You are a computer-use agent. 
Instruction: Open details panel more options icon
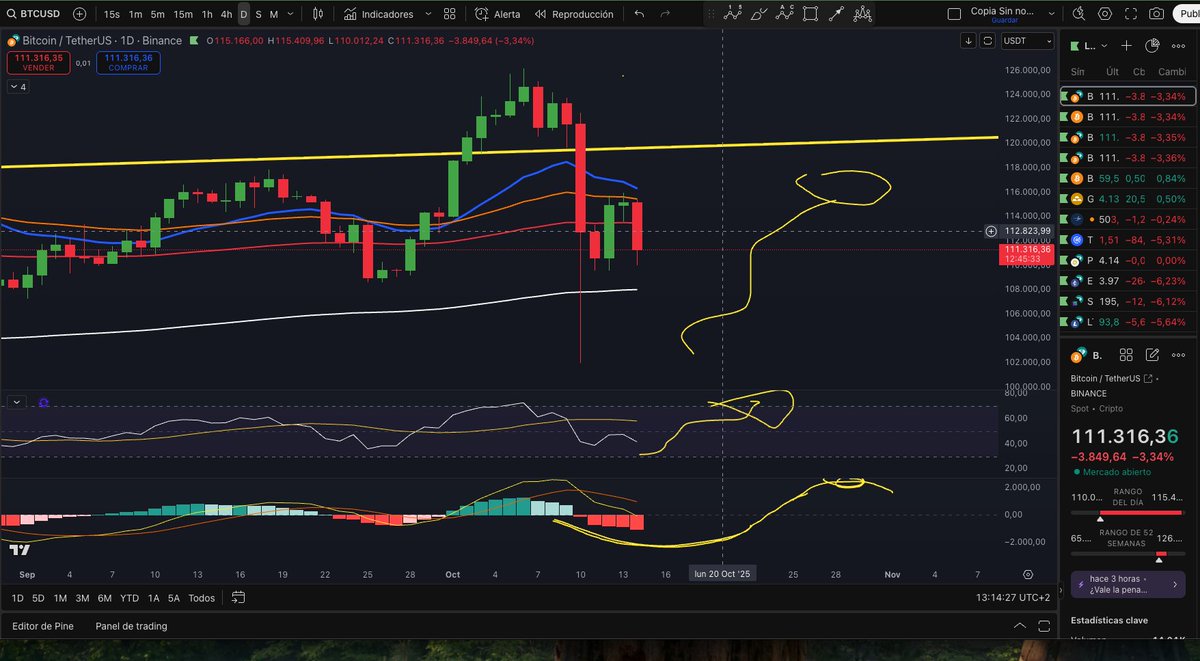click(1178, 355)
